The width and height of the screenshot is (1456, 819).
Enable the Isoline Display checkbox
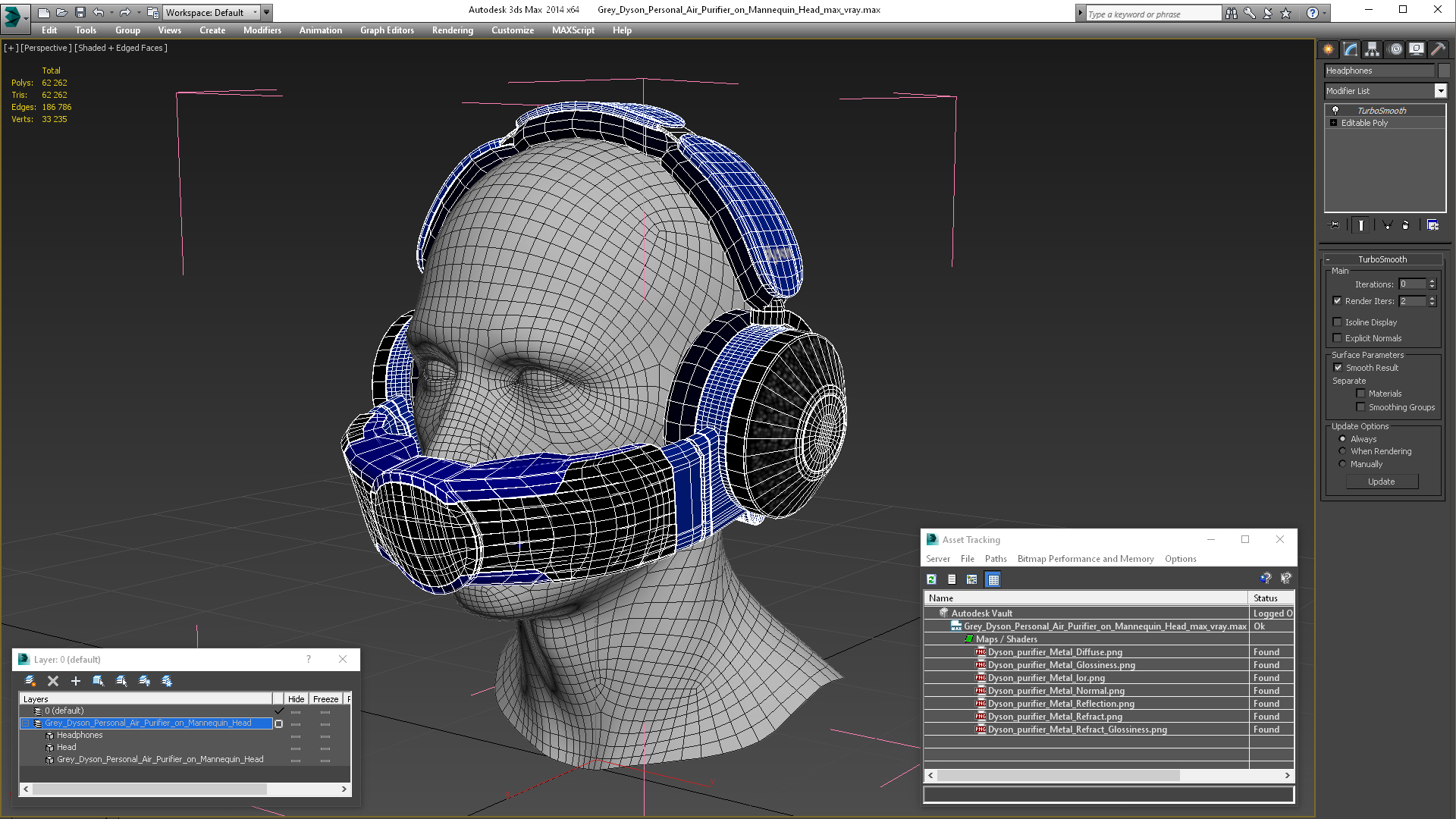(x=1338, y=322)
